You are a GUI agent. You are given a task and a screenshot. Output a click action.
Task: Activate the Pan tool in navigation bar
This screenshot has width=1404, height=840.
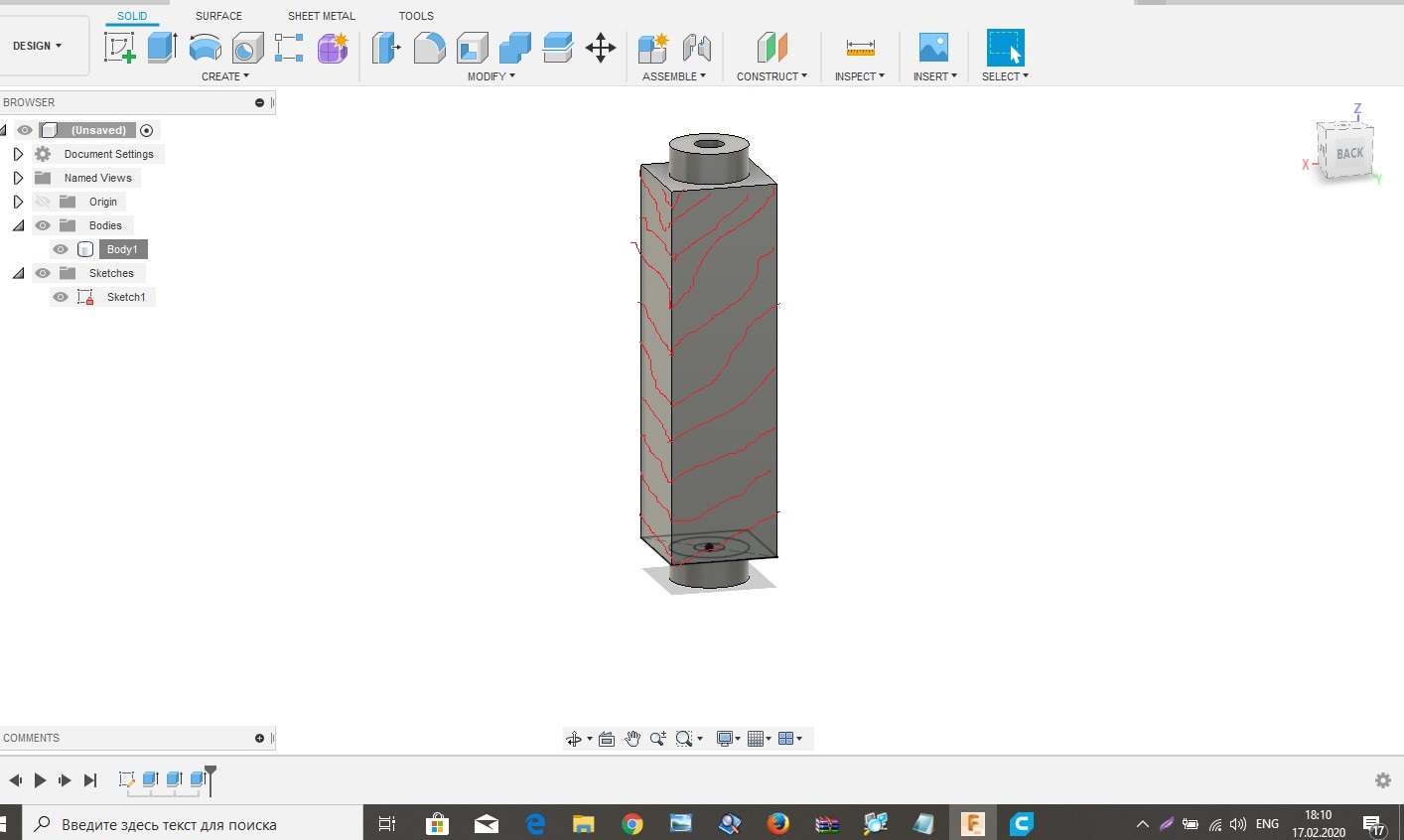tap(632, 738)
